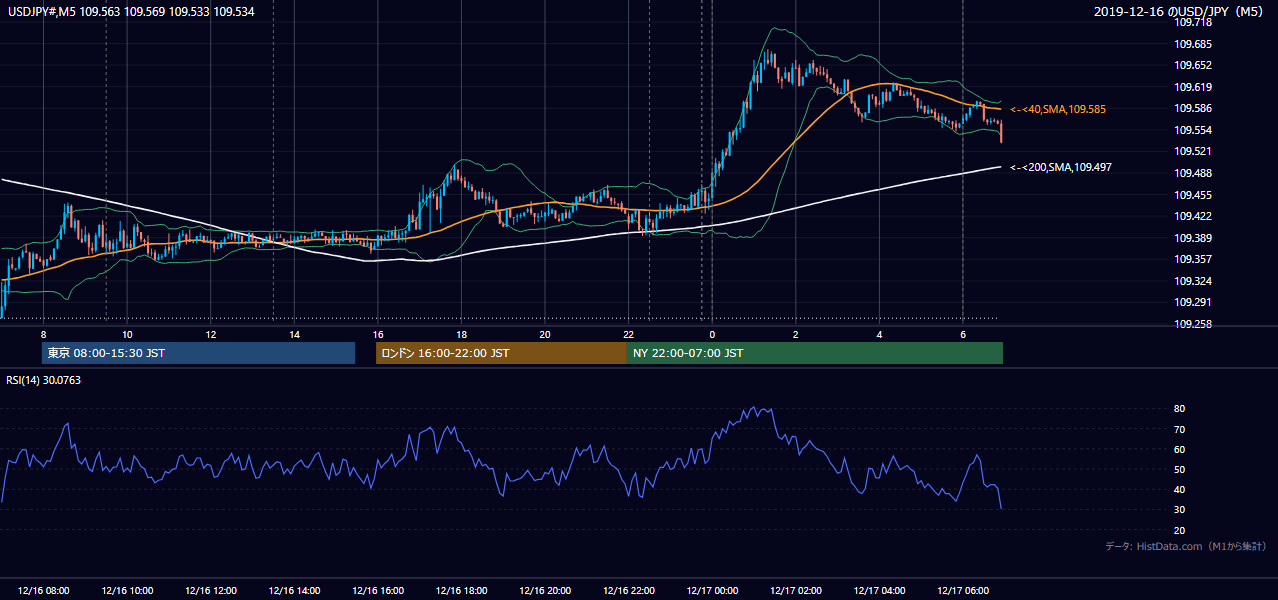Click the 12/17 02:00 time label
The height and width of the screenshot is (600, 1278).
pos(796,591)
